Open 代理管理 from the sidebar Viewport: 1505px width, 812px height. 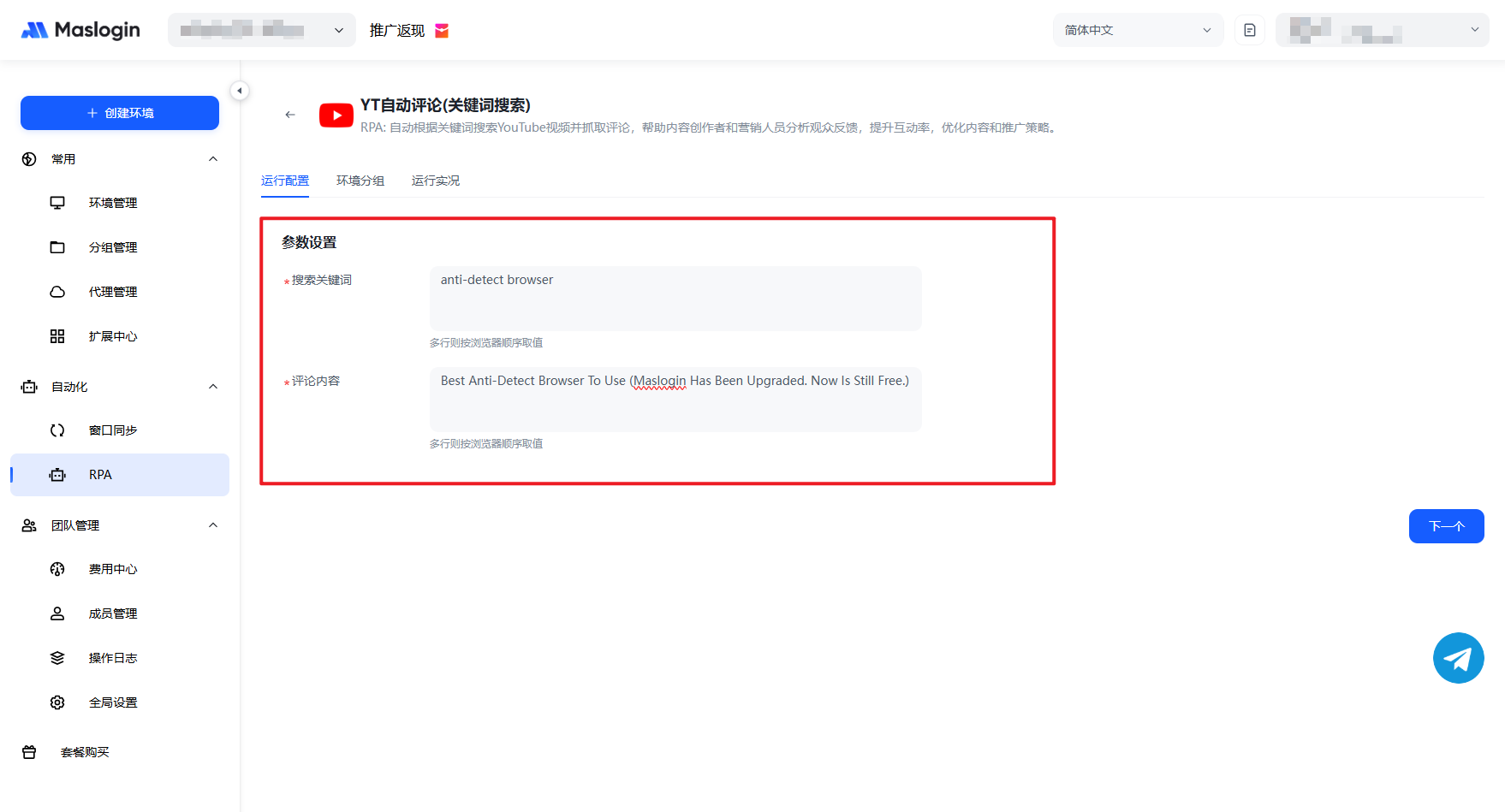pos(112,292)
